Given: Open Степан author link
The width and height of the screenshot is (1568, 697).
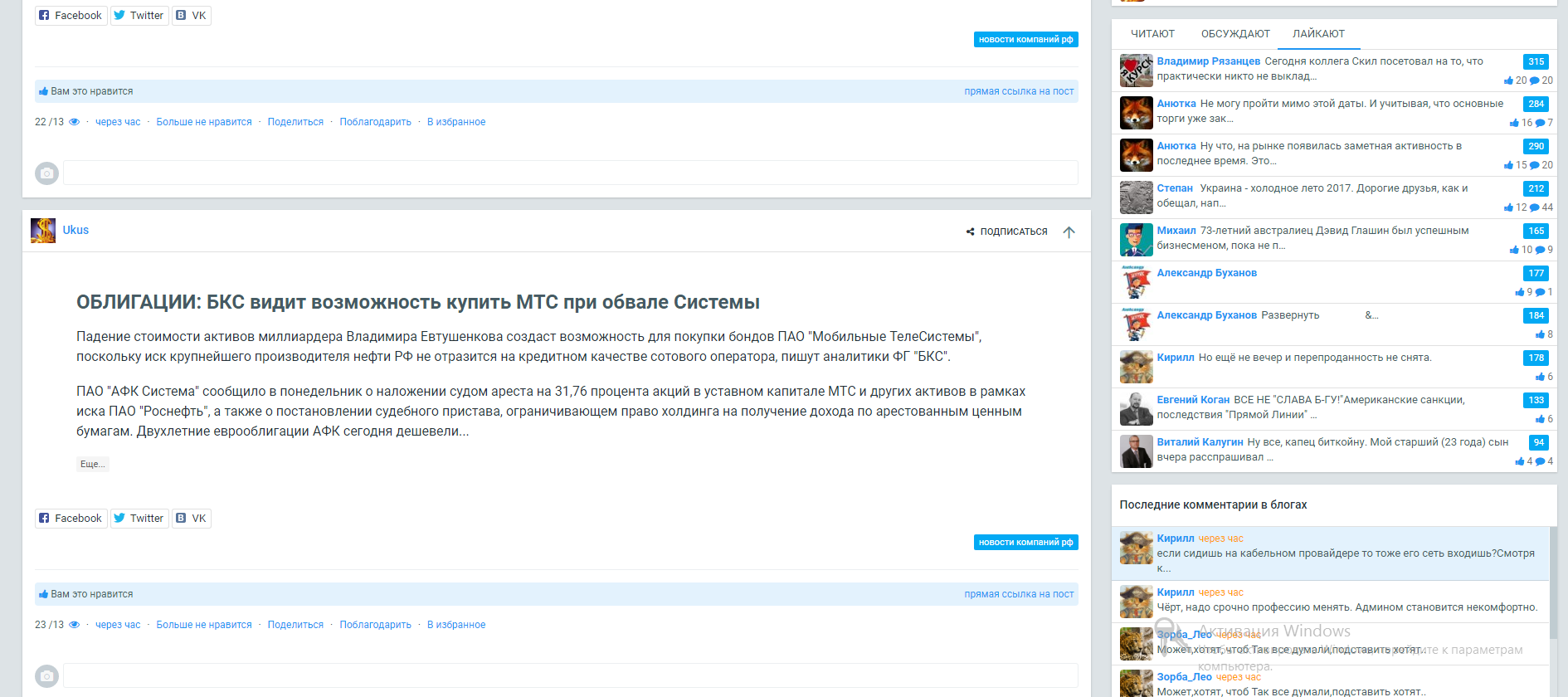Looking at the screenshot, I should point(1175,188).
